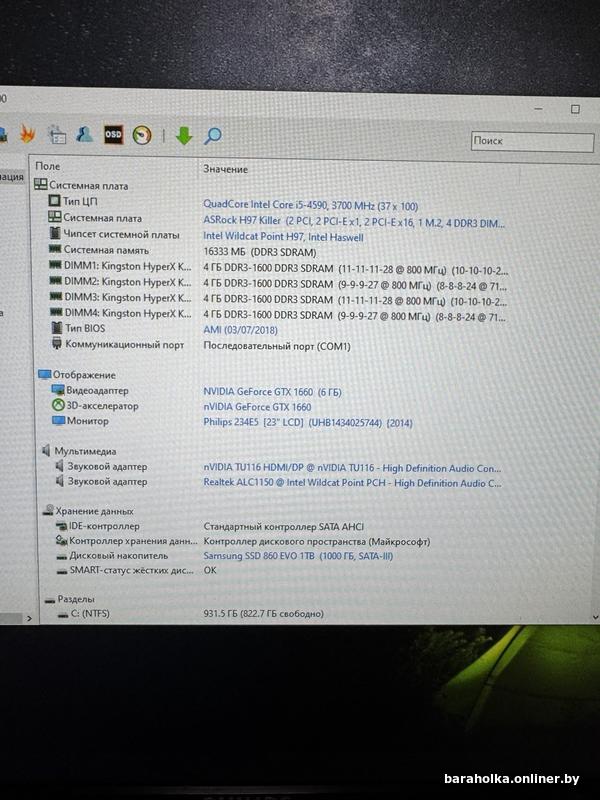Select the Системная память row
This screenshot has width=600, height=800.
[x=99, y=250]
